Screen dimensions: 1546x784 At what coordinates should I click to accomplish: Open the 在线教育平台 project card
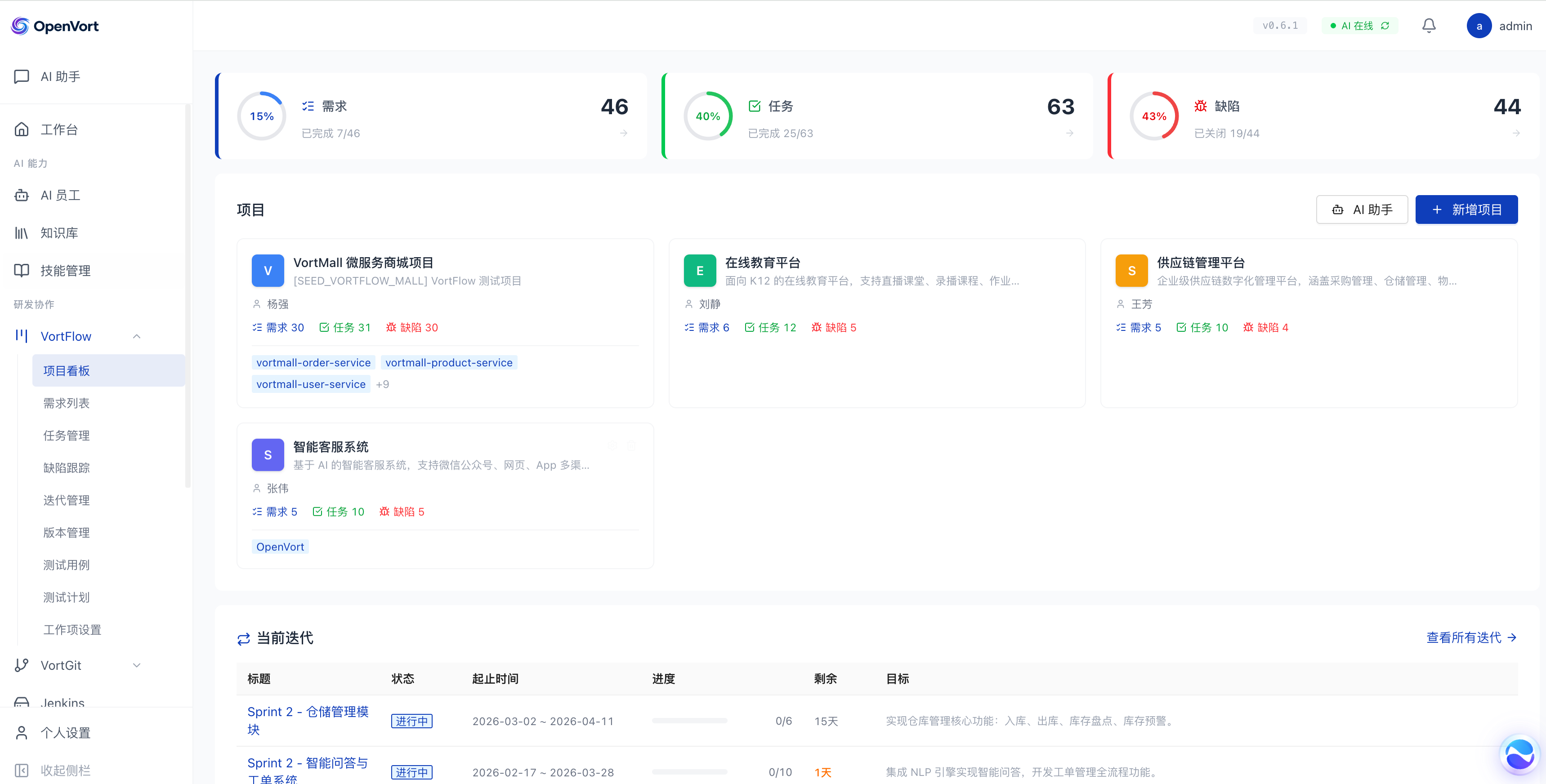point(762,263)
